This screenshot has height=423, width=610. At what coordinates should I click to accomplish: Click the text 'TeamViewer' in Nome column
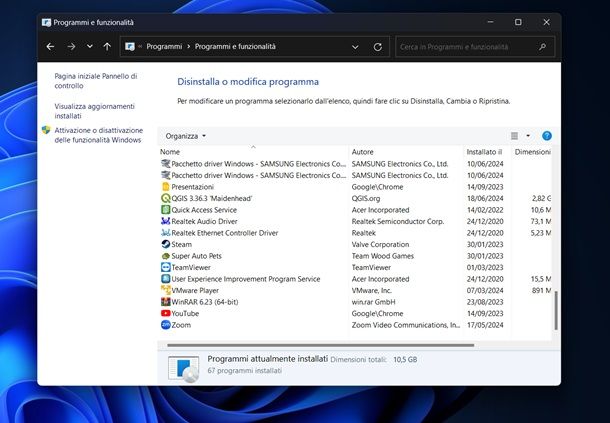tap(191, 267)
